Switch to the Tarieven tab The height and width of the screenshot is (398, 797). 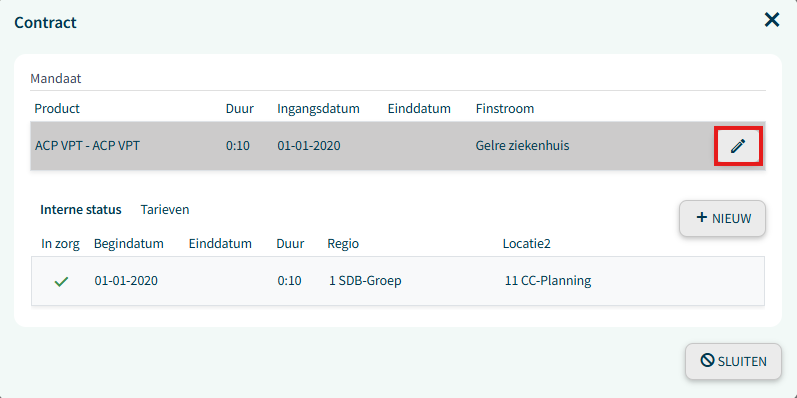pos(165,209)
